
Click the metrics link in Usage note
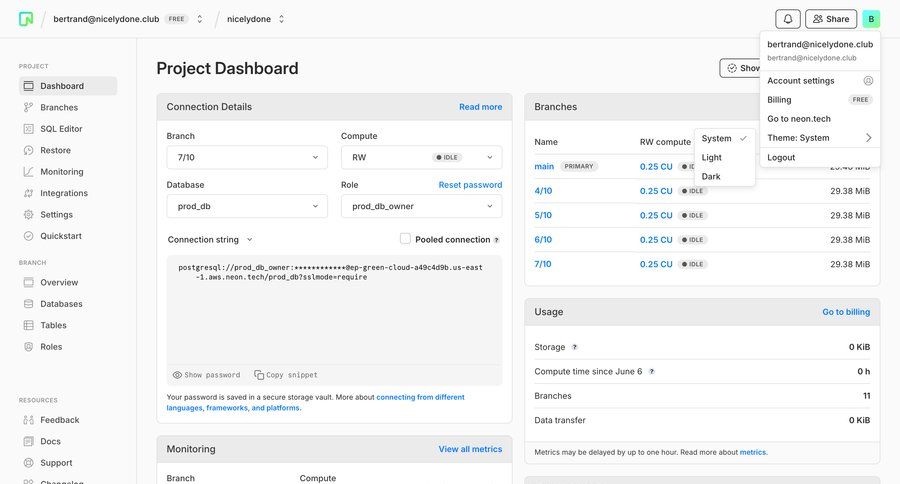(752, 452)
